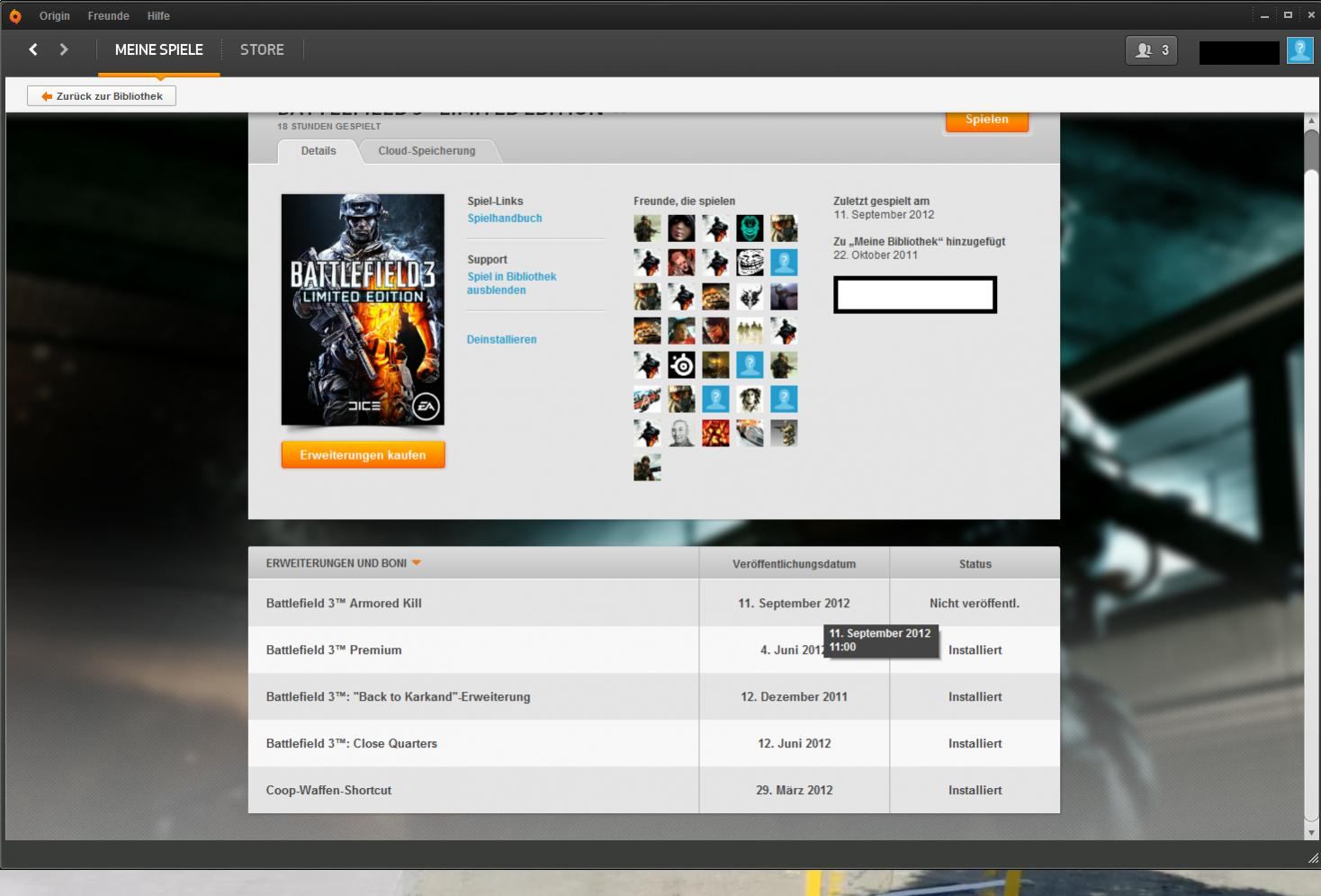Click the 29. März 2012 date cell
This screenshot has height=896, width=1321.
794,791
